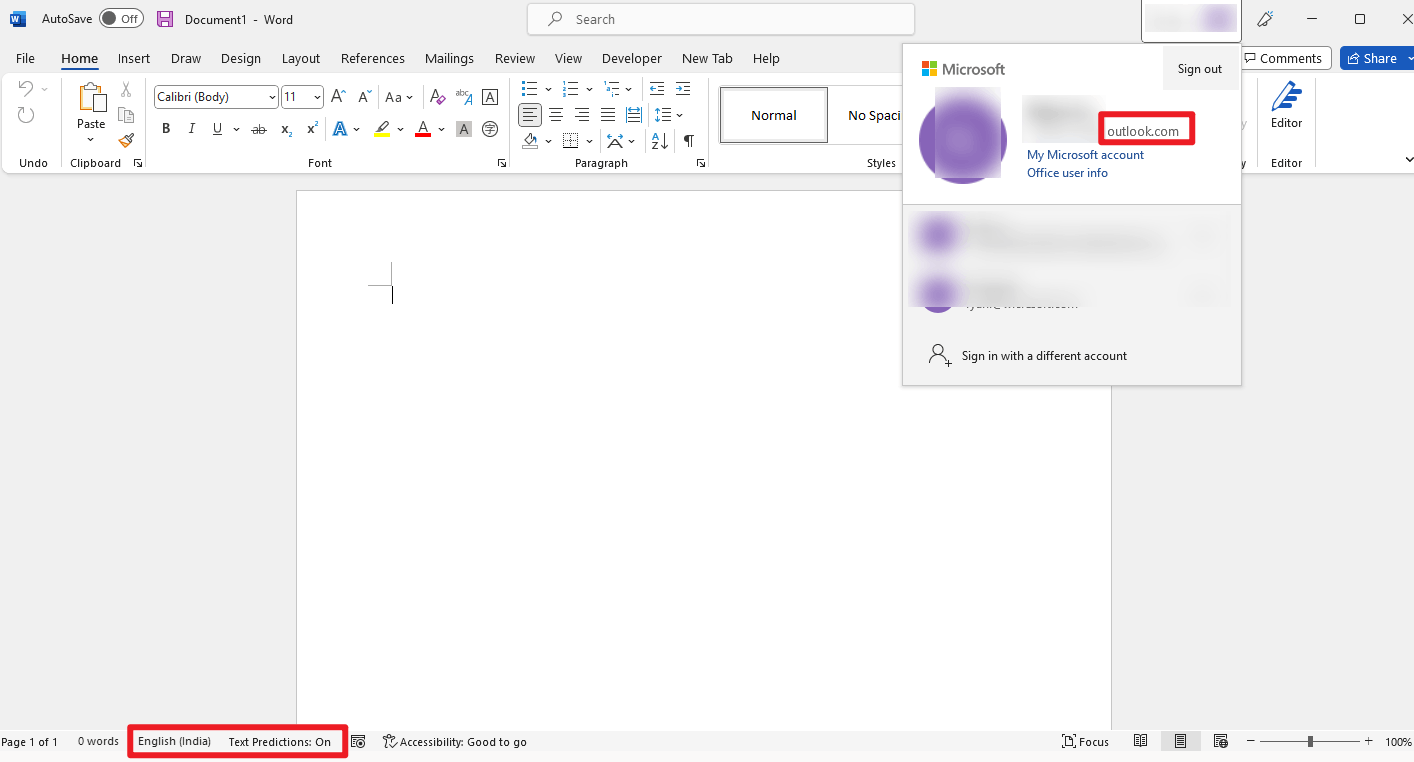Click Sign in with a different account
The height and width of the screenshot is (762, 1414).
click(x=1044, y=356)
